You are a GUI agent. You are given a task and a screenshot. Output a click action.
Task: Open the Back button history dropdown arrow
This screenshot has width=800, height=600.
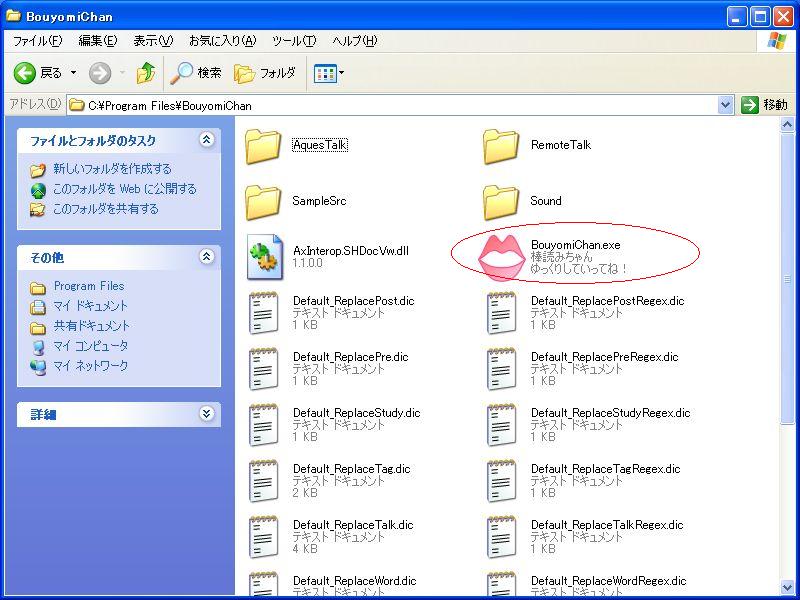click(73, 73)
